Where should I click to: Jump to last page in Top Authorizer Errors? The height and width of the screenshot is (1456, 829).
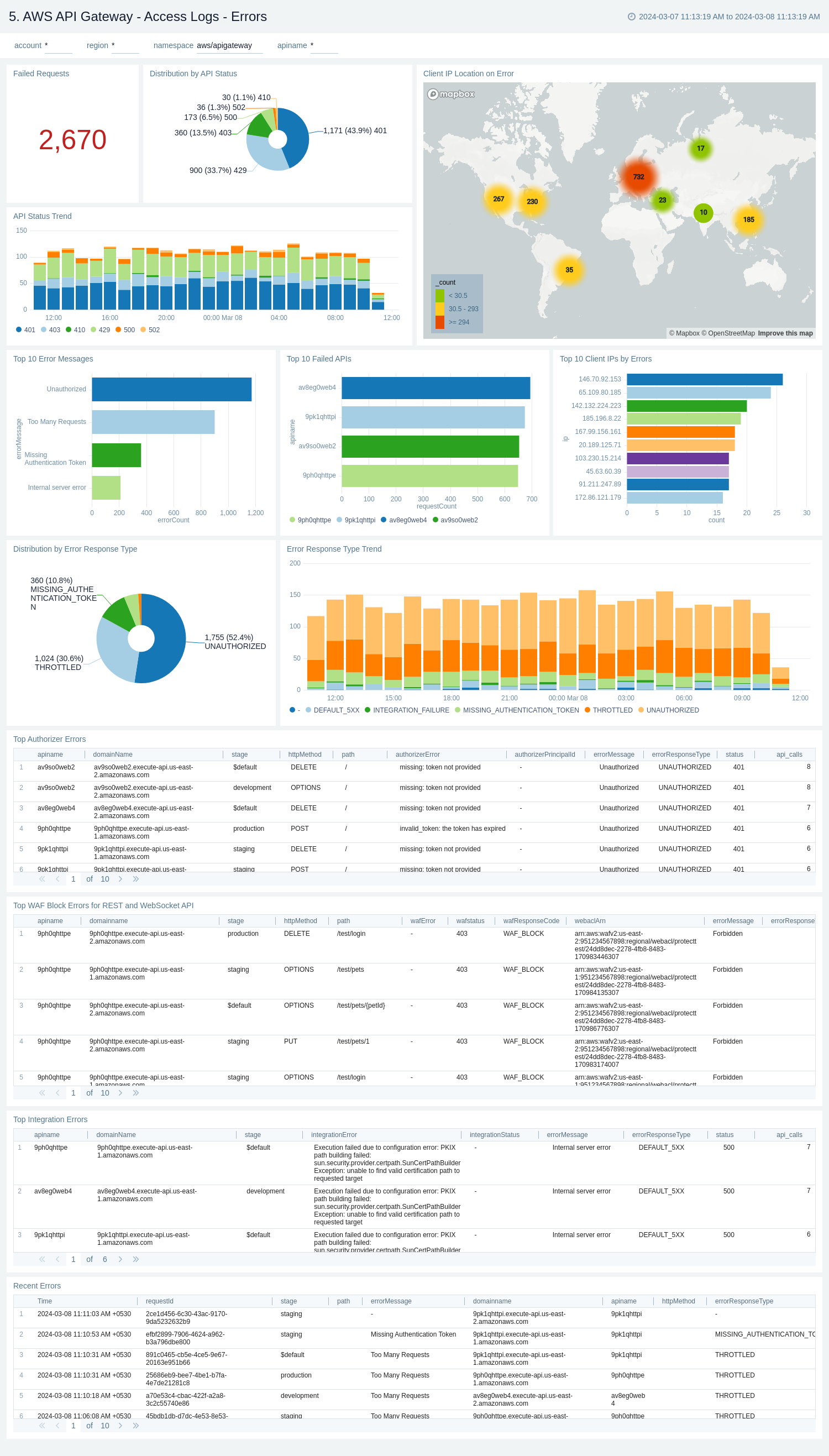tap(135, 878)
